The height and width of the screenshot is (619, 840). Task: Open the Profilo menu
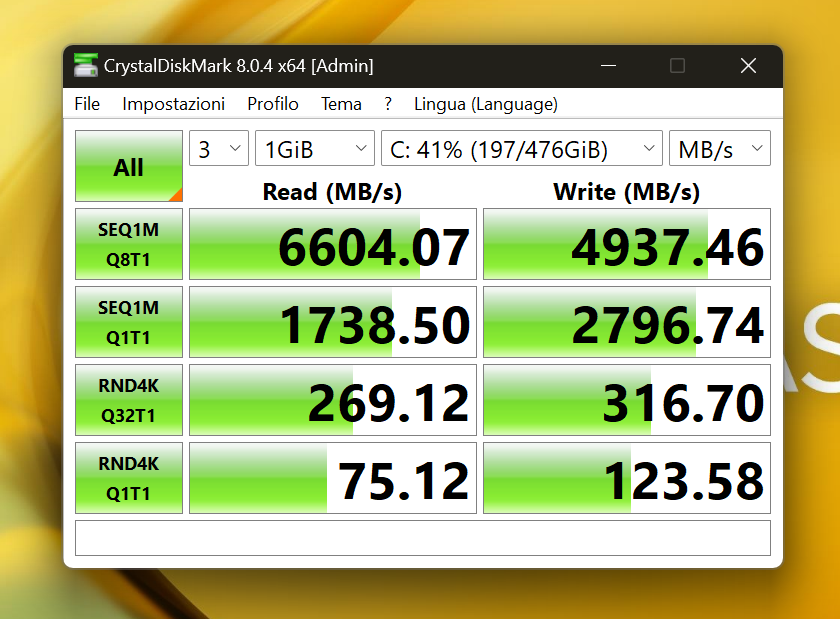click(x=273, y=104)
